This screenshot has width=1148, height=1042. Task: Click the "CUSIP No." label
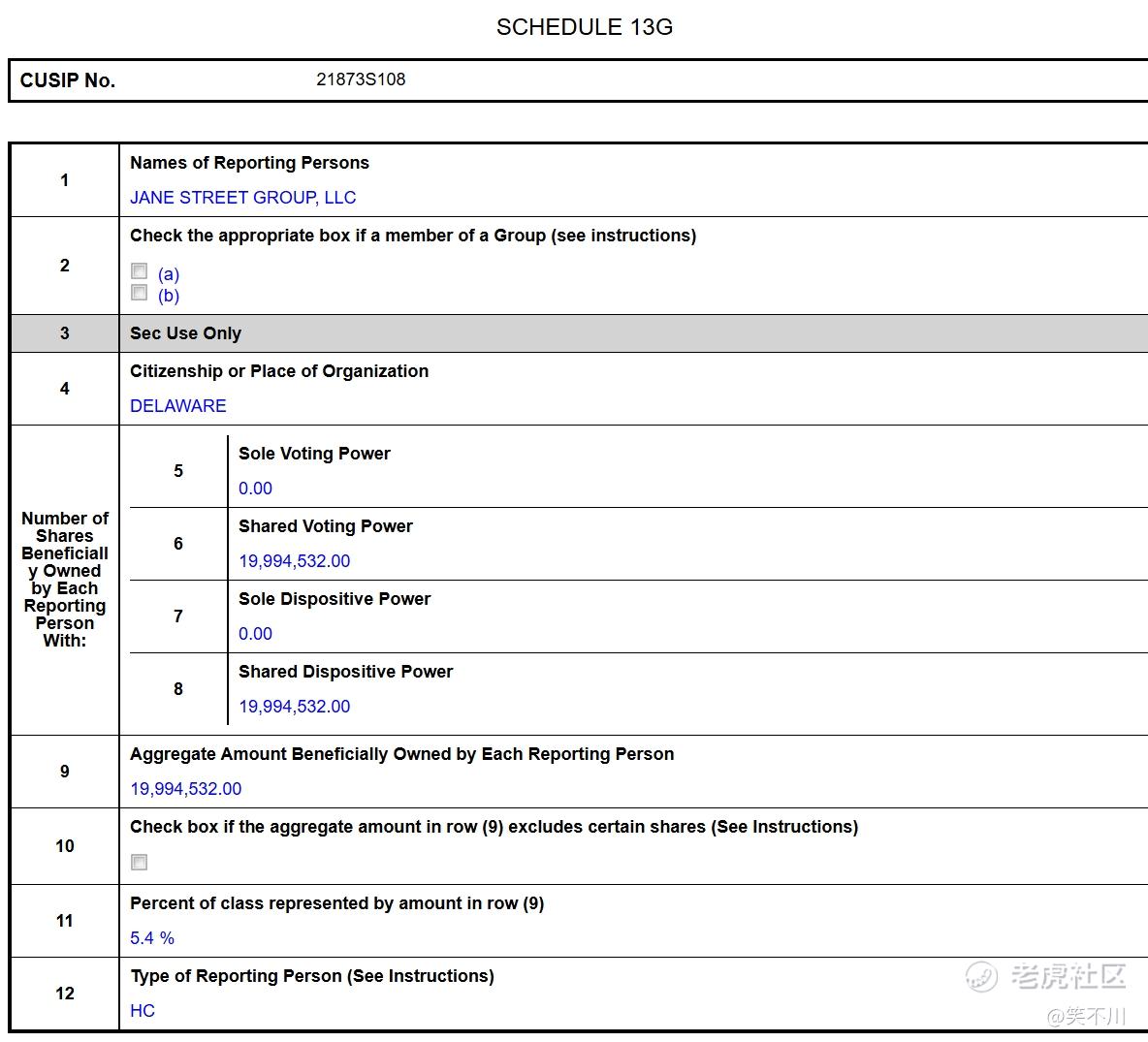[x=67, y=80]
